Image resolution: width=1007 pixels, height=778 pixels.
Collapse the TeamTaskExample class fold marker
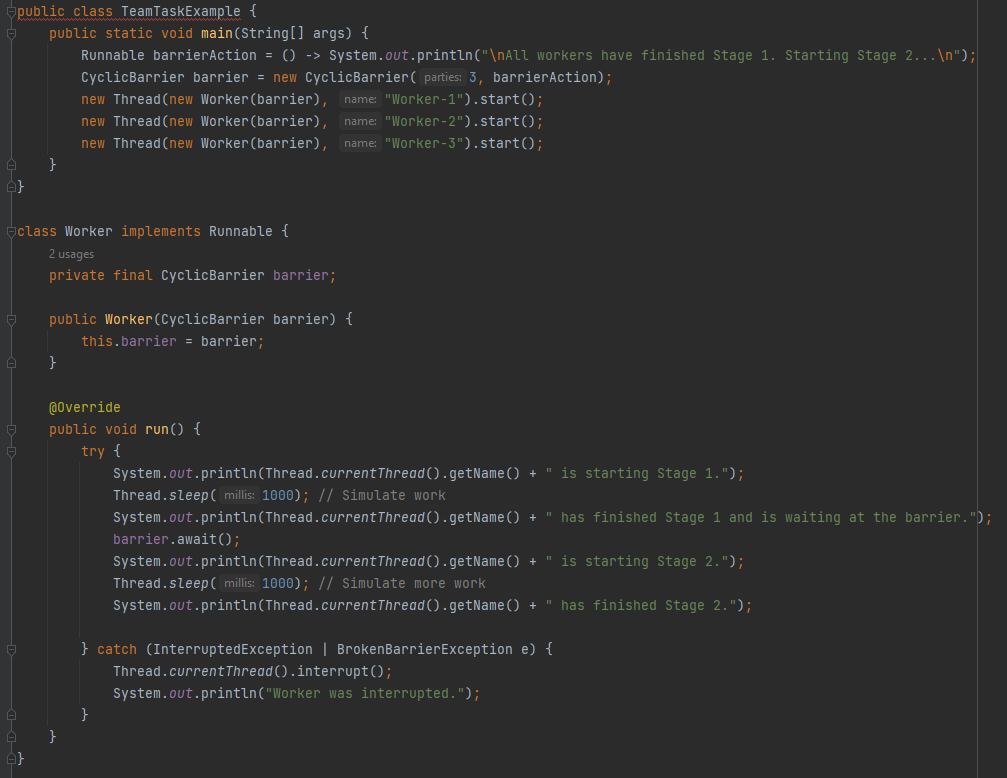pos(11,12)
